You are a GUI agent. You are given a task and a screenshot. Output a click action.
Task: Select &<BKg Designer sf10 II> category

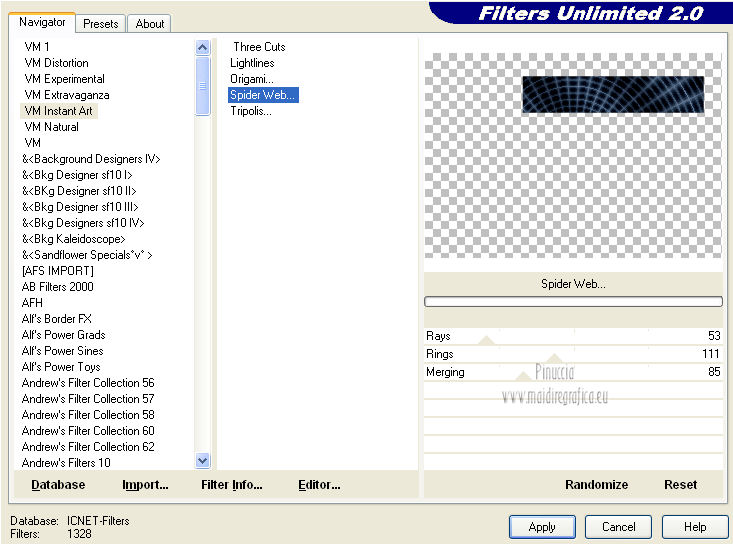79,191
